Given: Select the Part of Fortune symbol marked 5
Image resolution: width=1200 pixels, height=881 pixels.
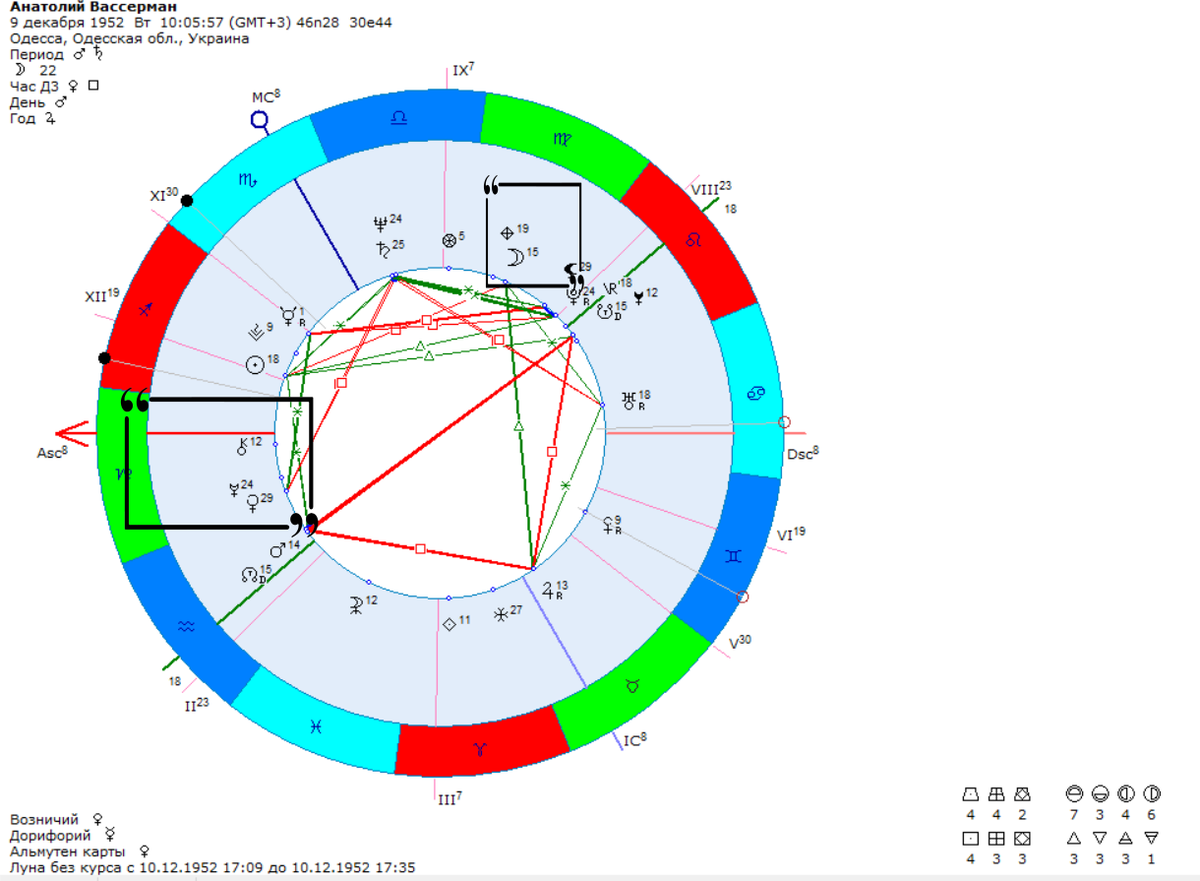Looking at the screenshot, I should 449,240.
